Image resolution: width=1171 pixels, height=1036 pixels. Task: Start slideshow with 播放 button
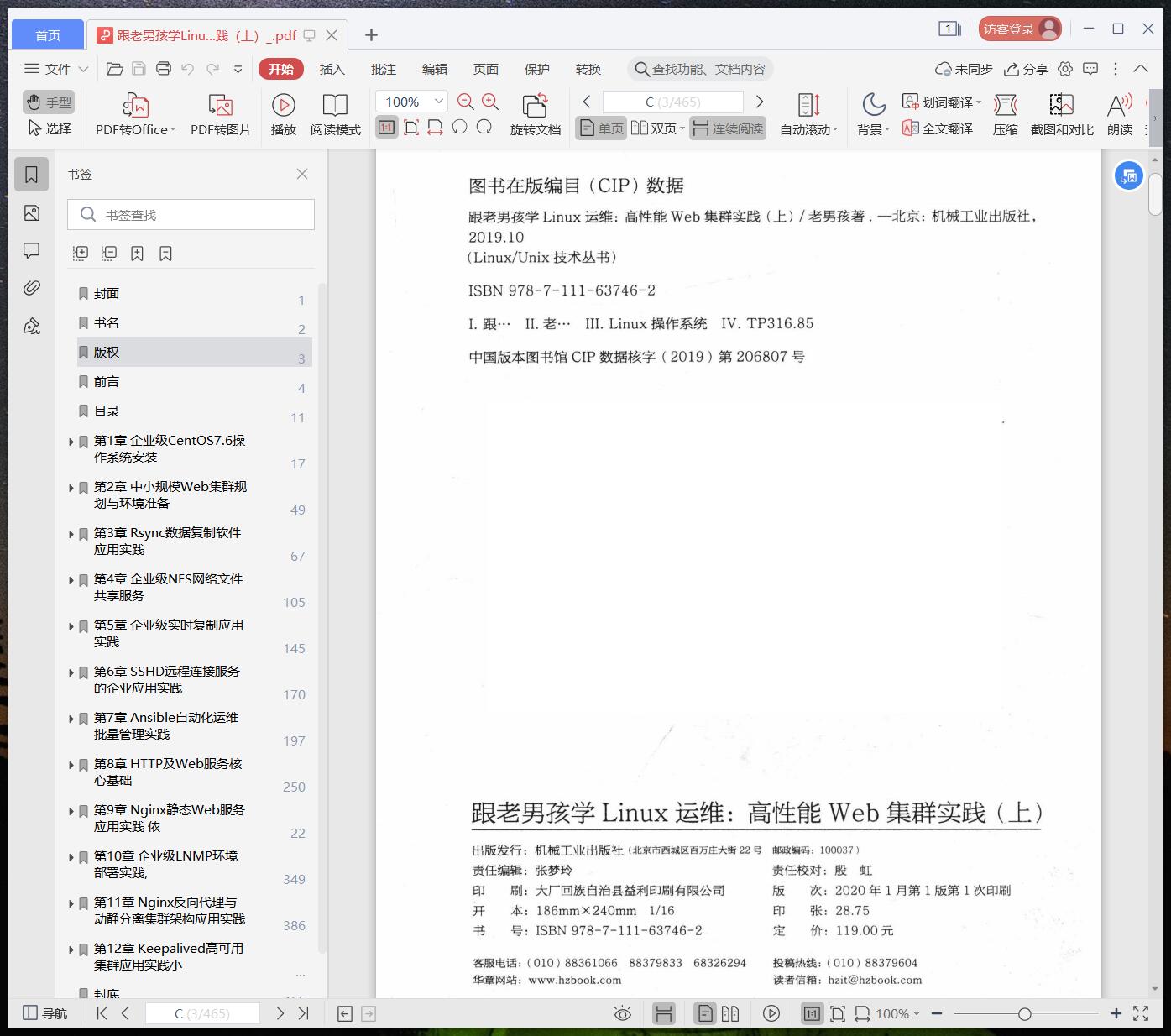coord(284,114)
